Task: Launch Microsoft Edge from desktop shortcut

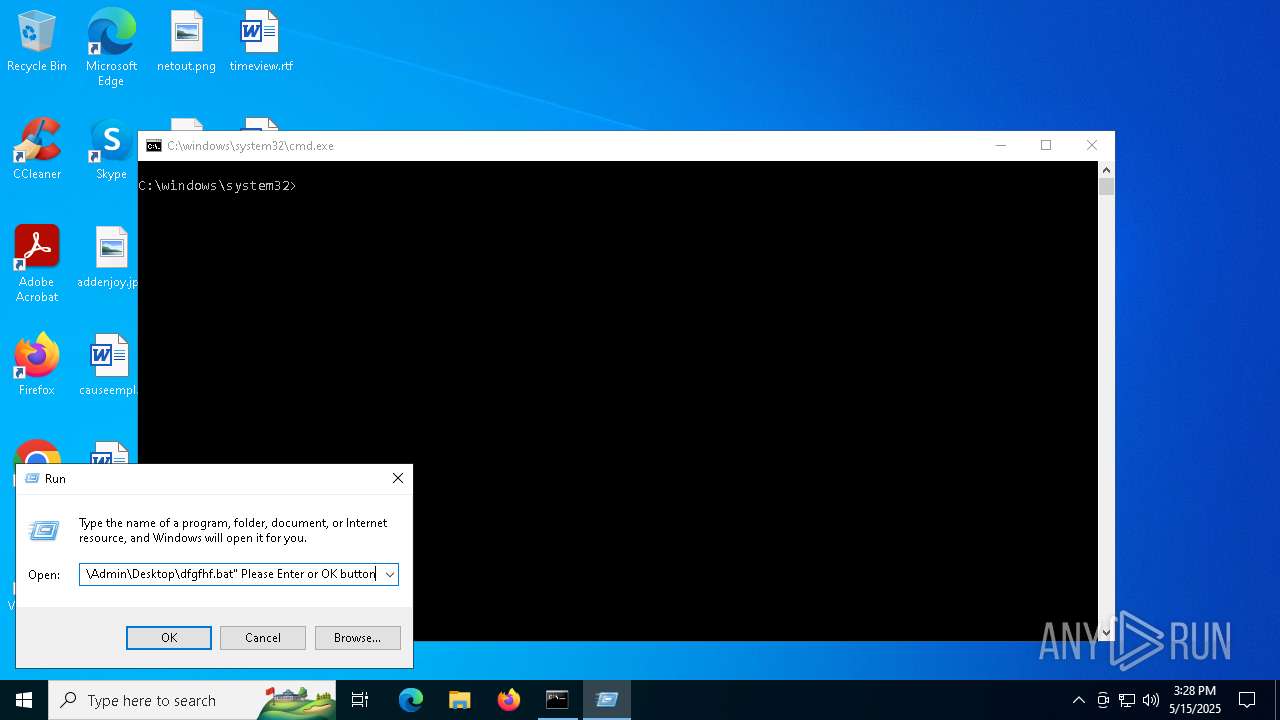Action: pos(111,47)
